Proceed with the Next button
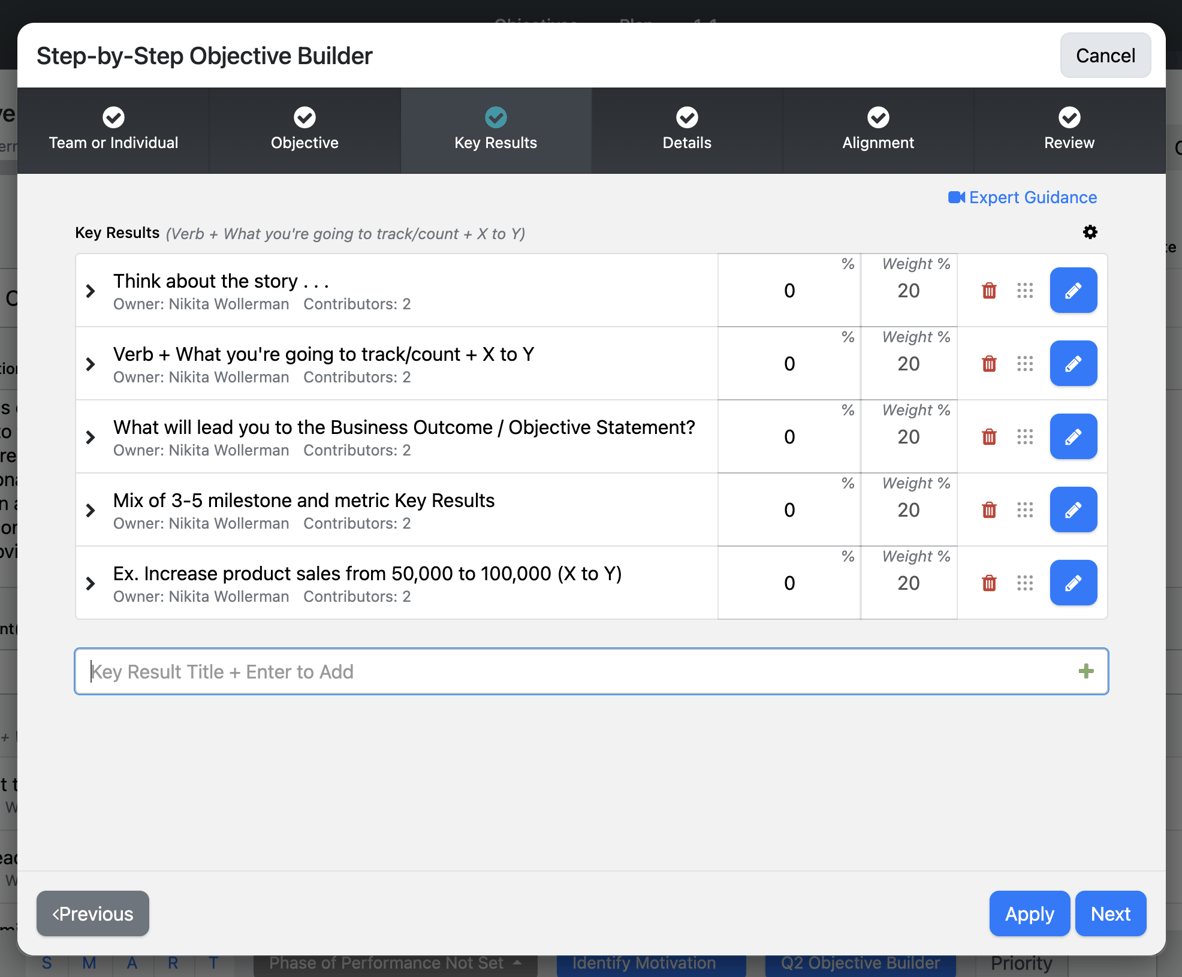The height and width of the screenshot is (977, 1182). click(1110, 914)
